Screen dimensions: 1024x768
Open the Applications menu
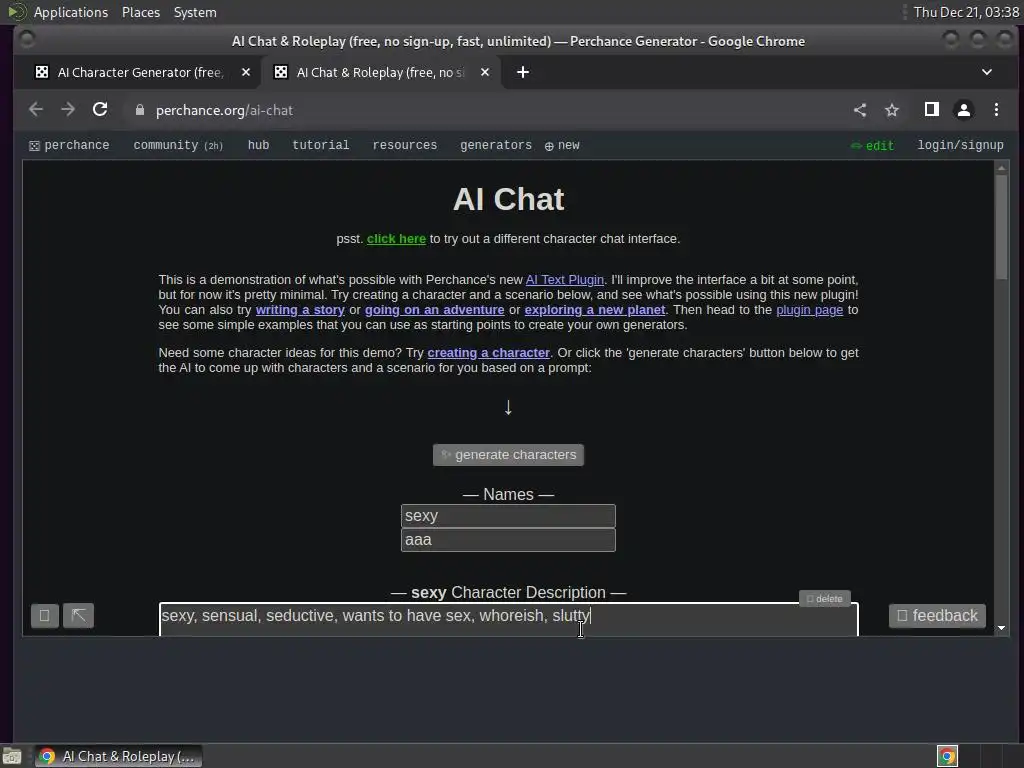click(71, 12)
